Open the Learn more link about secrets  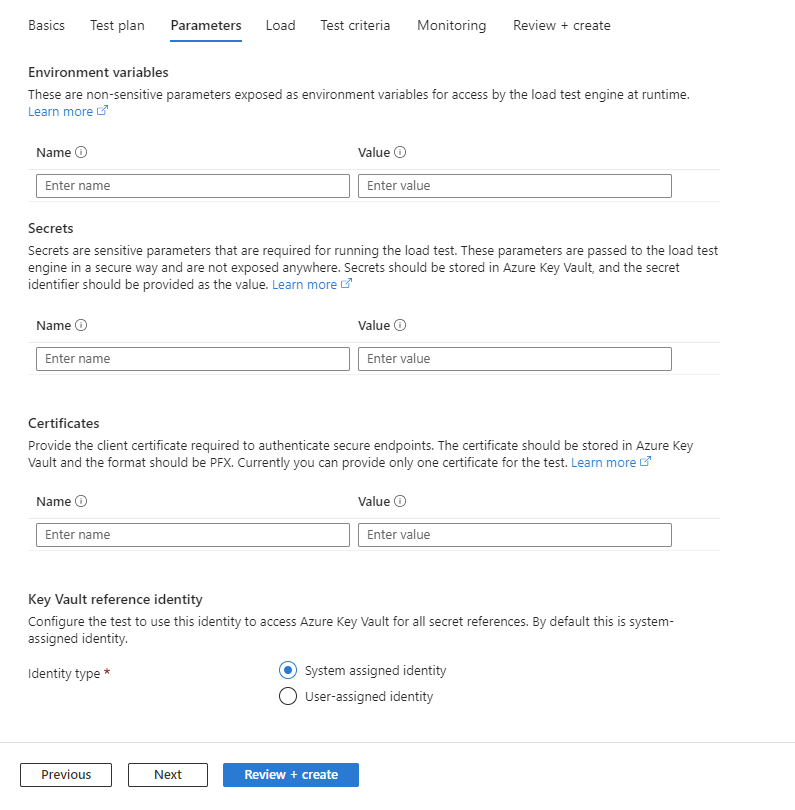(305, 284)
